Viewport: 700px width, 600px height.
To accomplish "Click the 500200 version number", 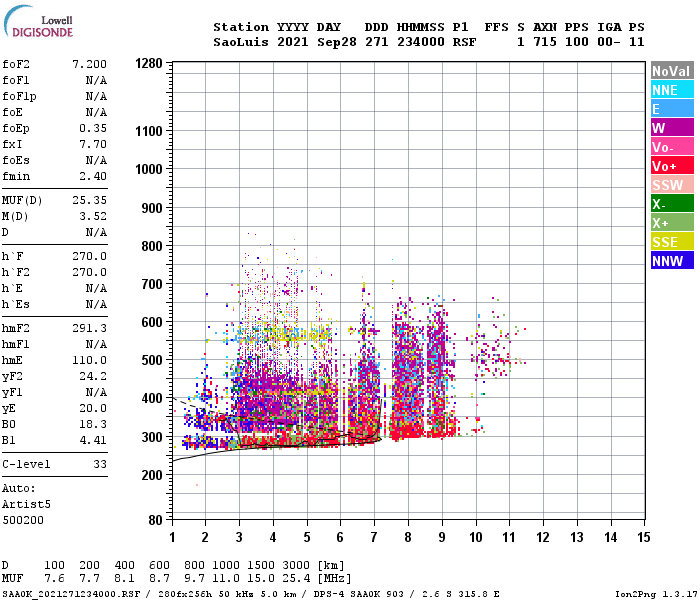I will [x=23, y=520].
